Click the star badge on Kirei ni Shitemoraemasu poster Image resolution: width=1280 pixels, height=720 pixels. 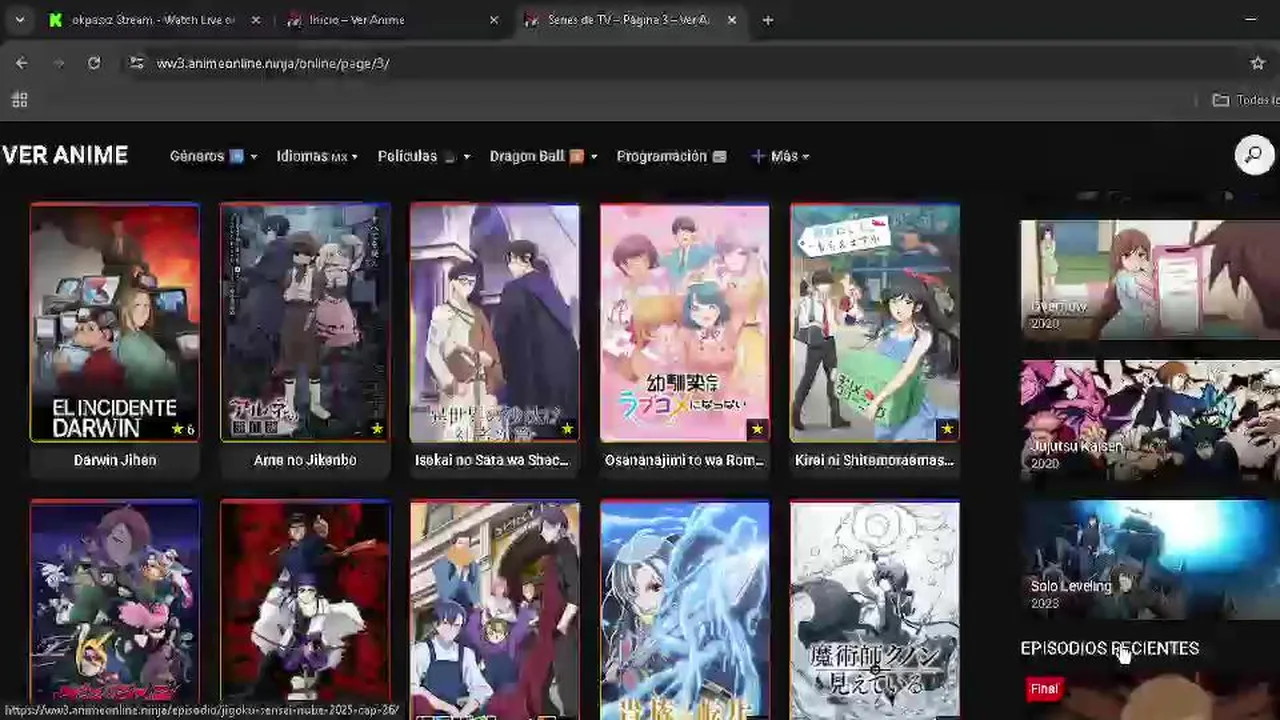[947, 429]
